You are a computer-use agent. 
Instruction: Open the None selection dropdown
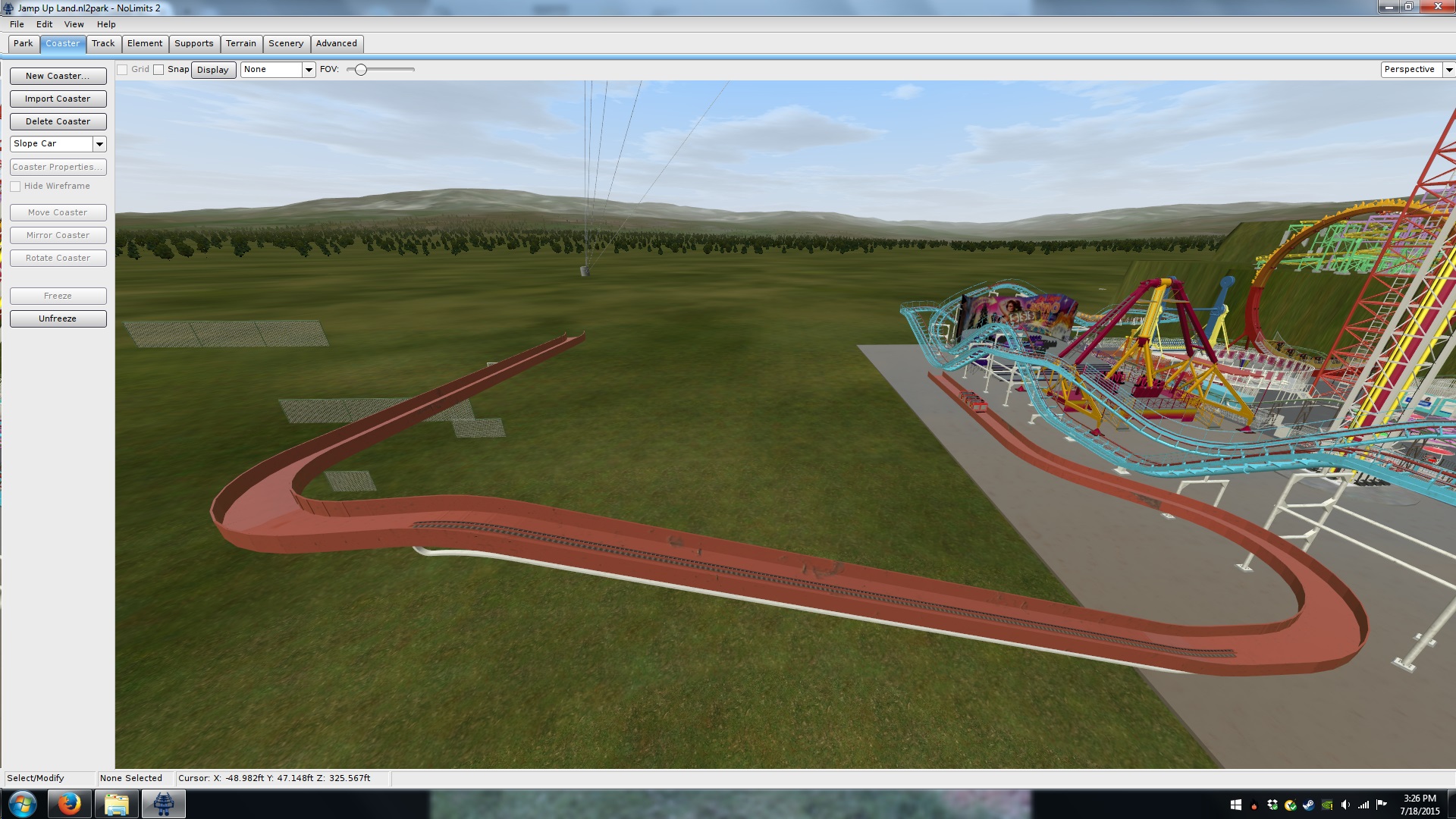pos(309,70)
